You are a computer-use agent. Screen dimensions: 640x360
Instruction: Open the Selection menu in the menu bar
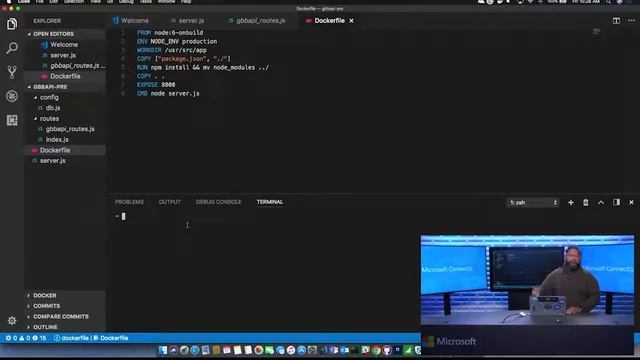click(74, 2)
